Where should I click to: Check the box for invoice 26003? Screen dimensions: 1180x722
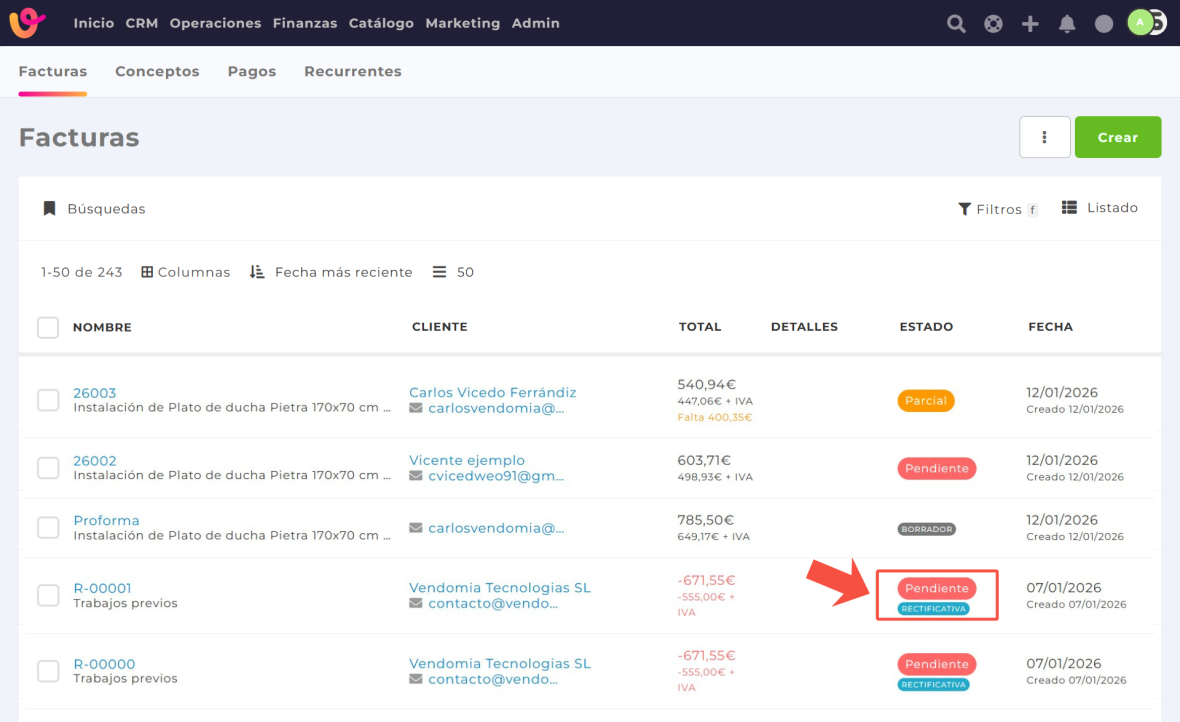click(x=48, y=400)
